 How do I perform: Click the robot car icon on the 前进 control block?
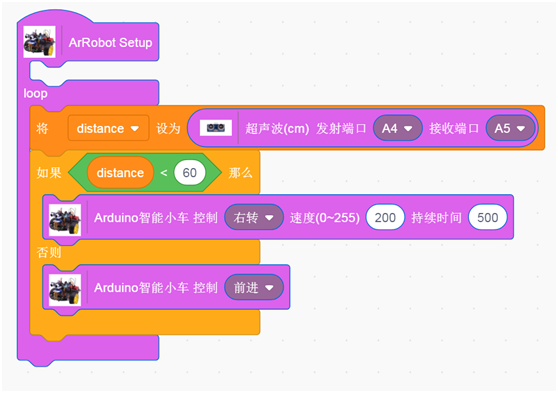[65, 290]
